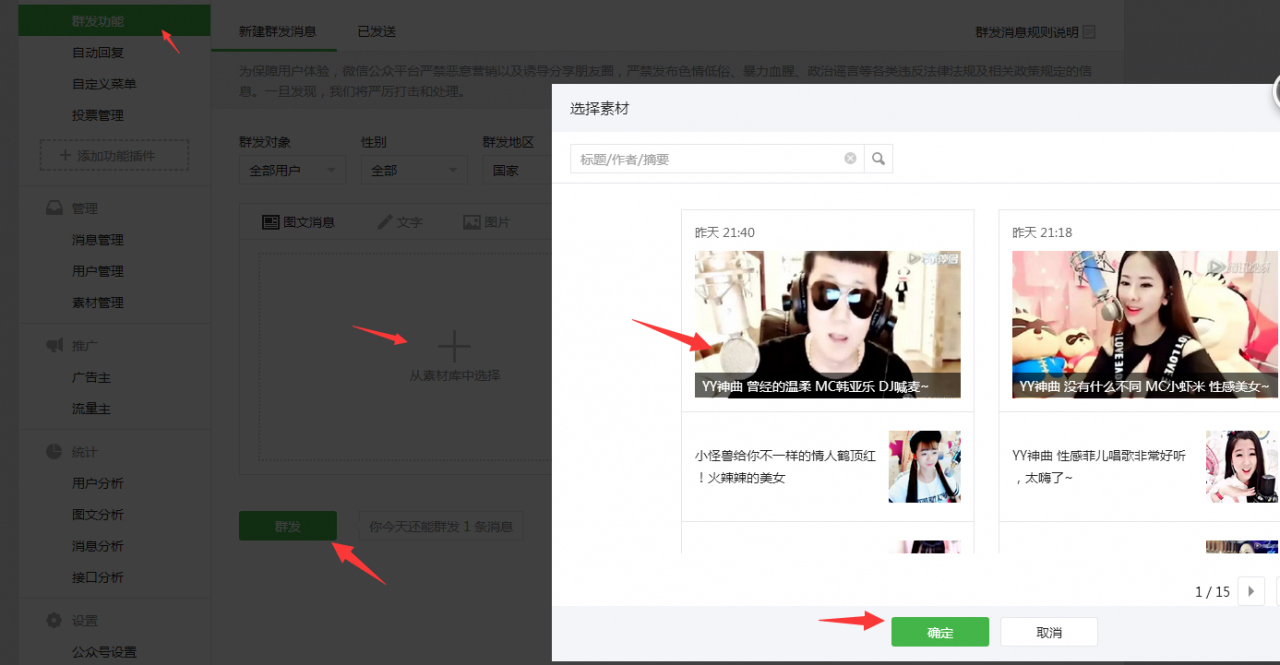Switch to the 已发送 tab

tap(377, 31)
